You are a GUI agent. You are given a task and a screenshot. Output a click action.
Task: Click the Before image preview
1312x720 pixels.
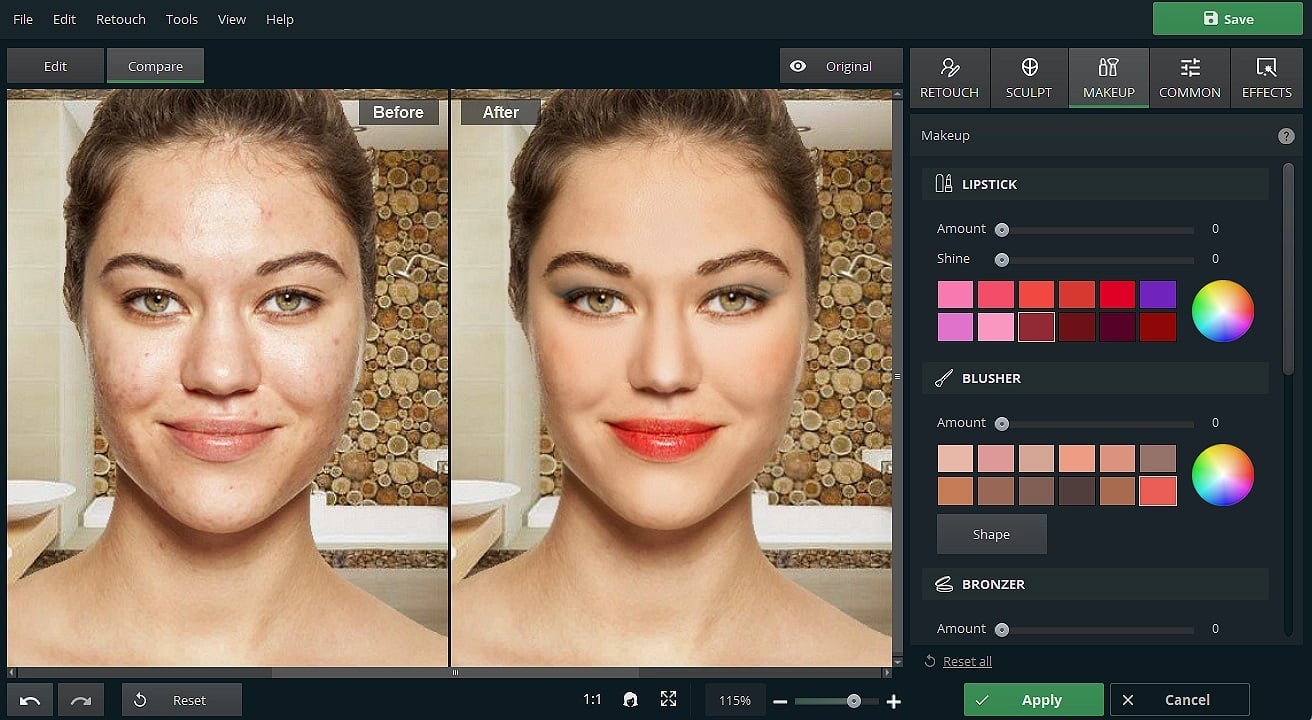click(227, 378)
